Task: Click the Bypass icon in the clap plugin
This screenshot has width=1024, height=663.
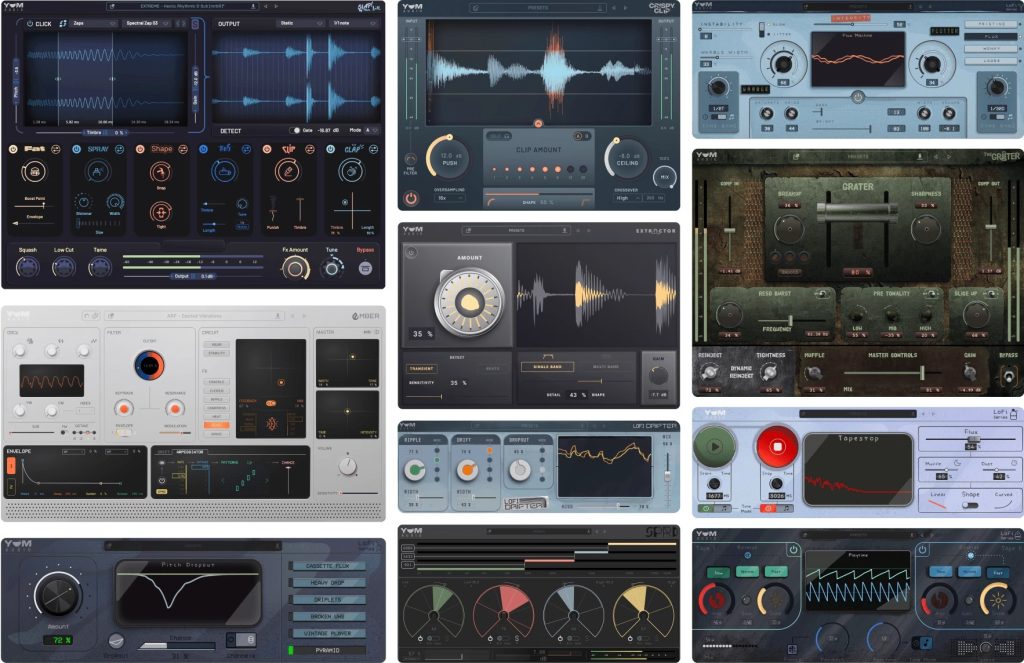Action: click(x=365, y=269)
